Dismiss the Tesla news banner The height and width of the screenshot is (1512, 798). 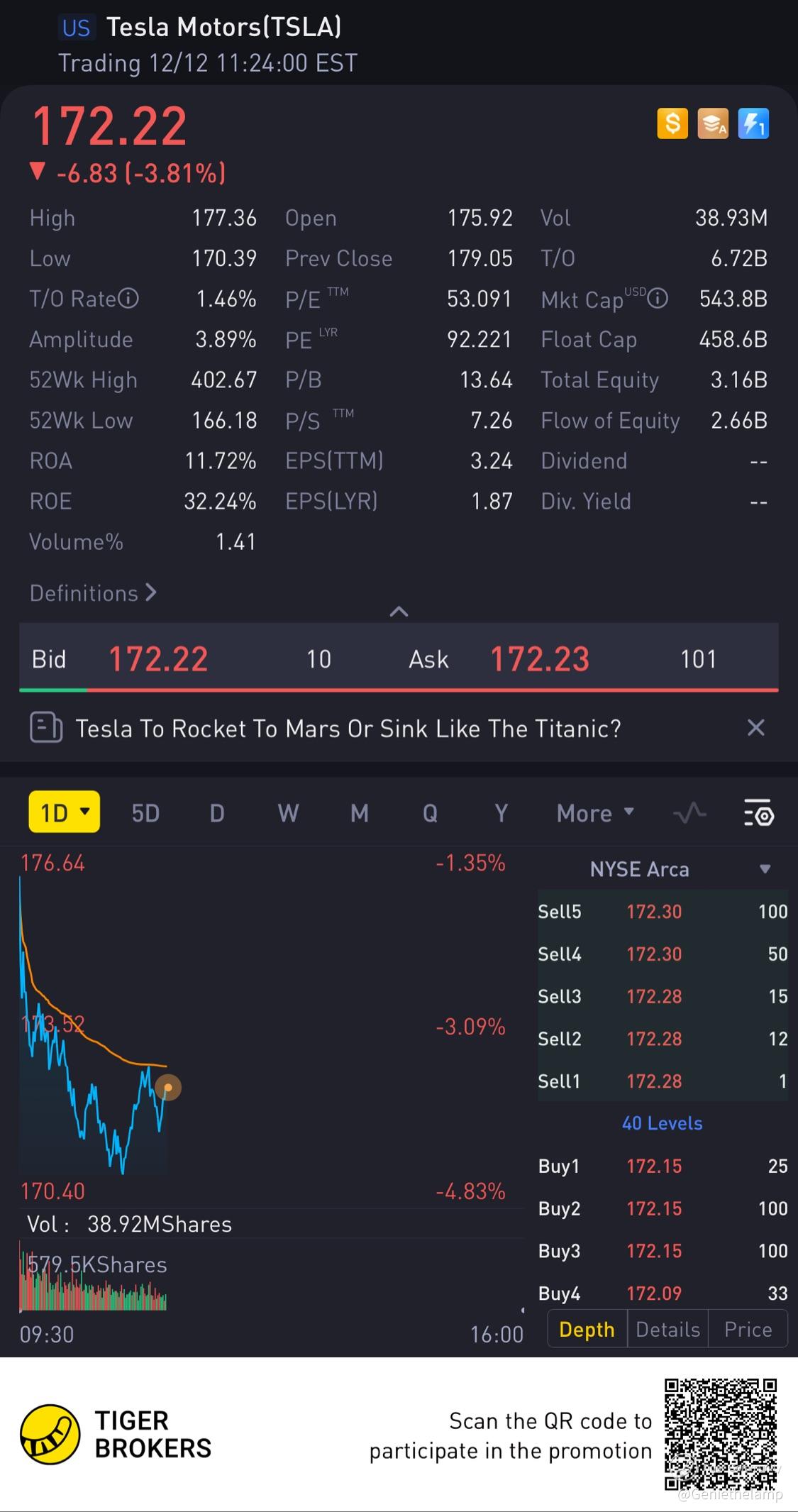coord(756,727)
